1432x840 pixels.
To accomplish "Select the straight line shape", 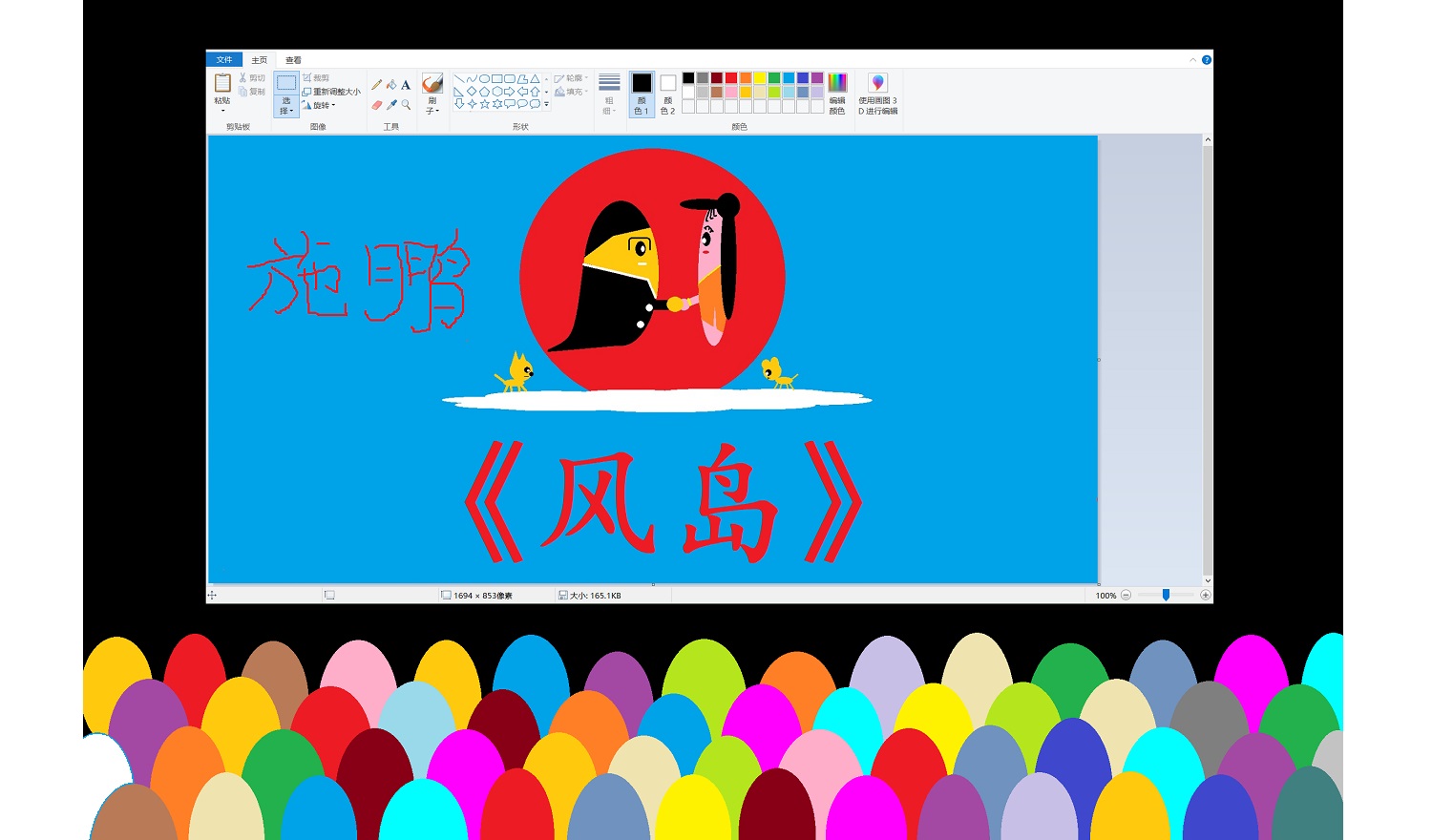I will click(x=458, y=78).
